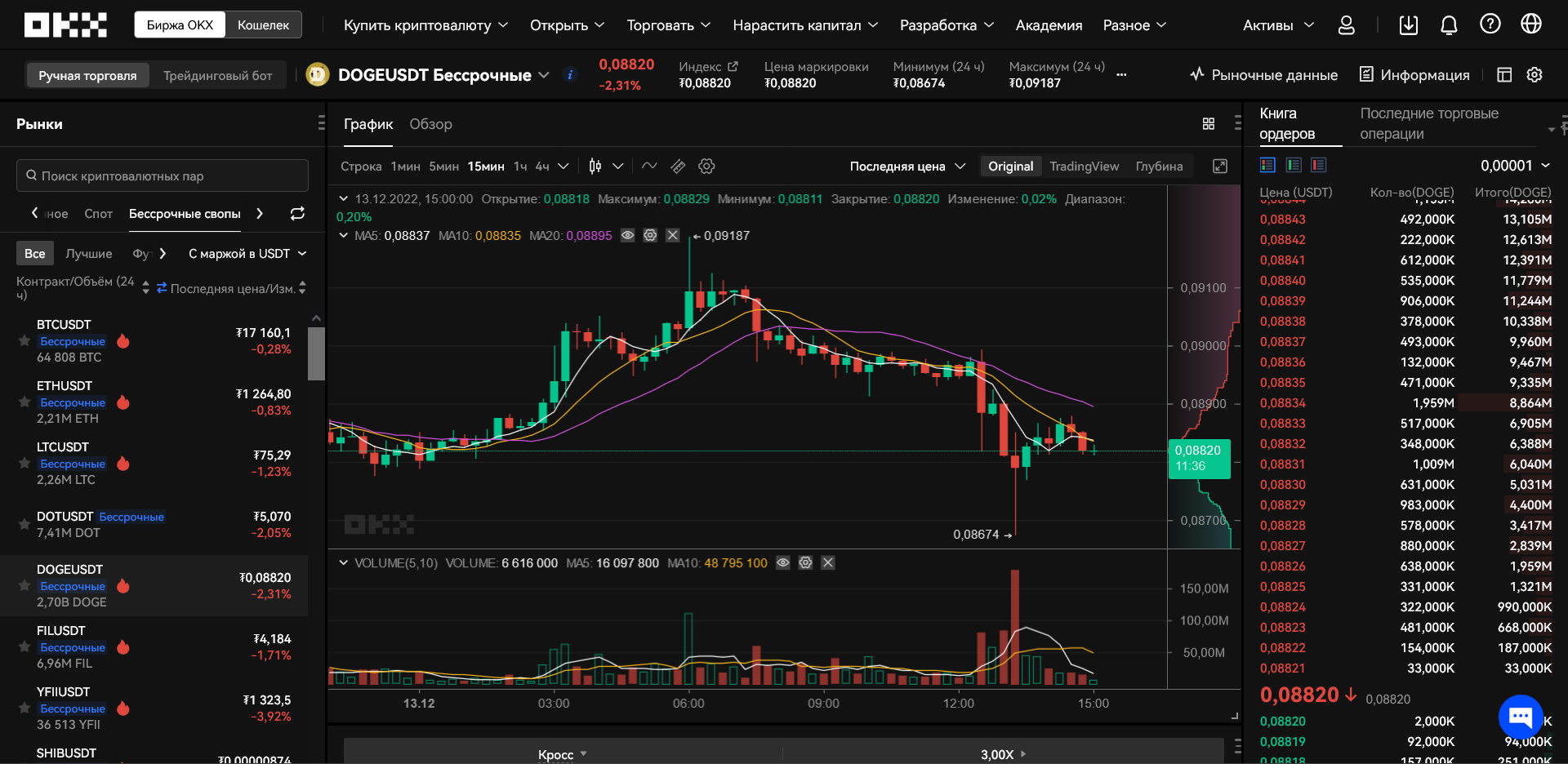Toggle MA indicator visibility with eye icon
1568x764 pixels.
point(627,235)
